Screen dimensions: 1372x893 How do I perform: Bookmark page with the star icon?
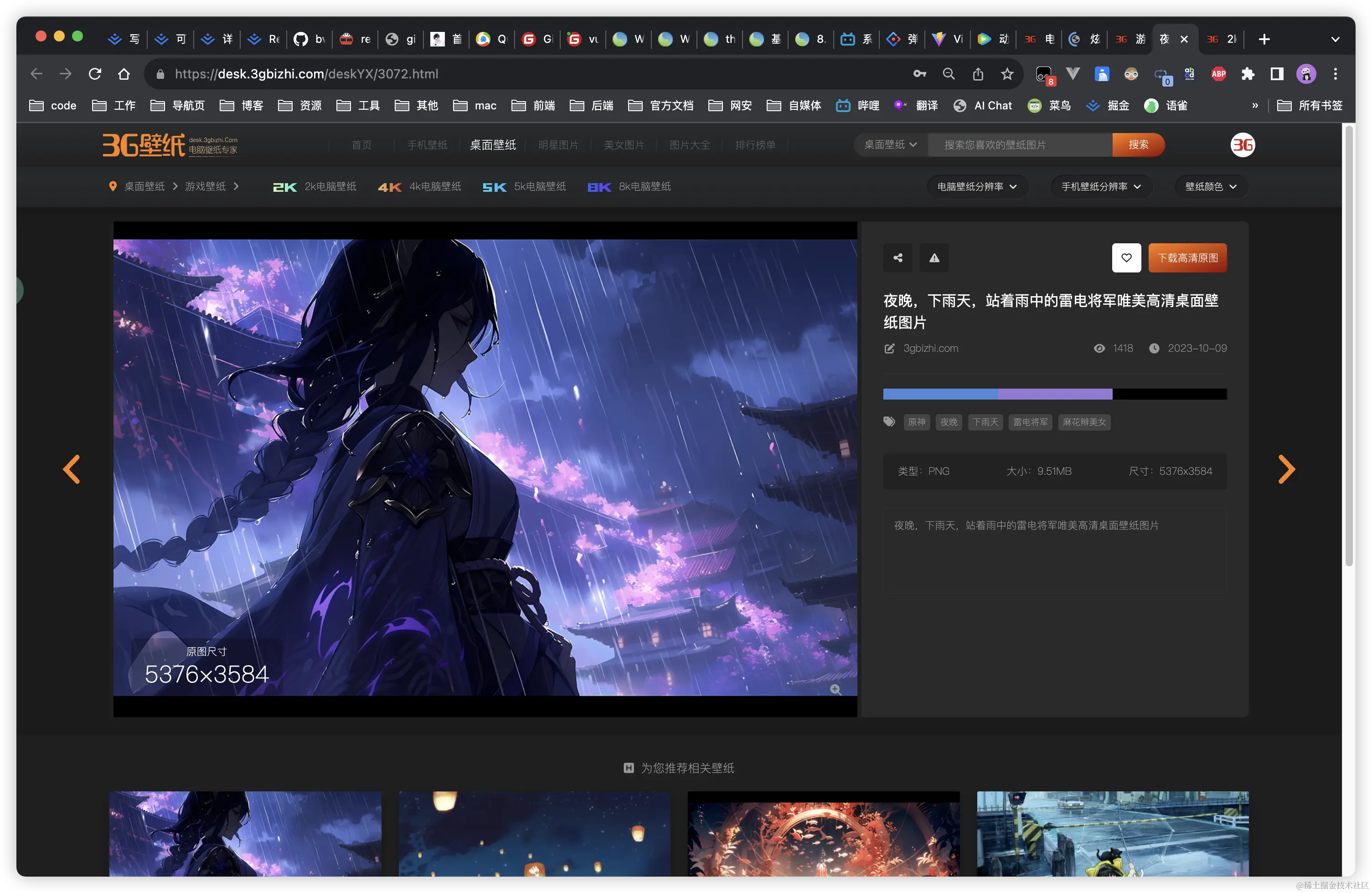[1007, 74]
